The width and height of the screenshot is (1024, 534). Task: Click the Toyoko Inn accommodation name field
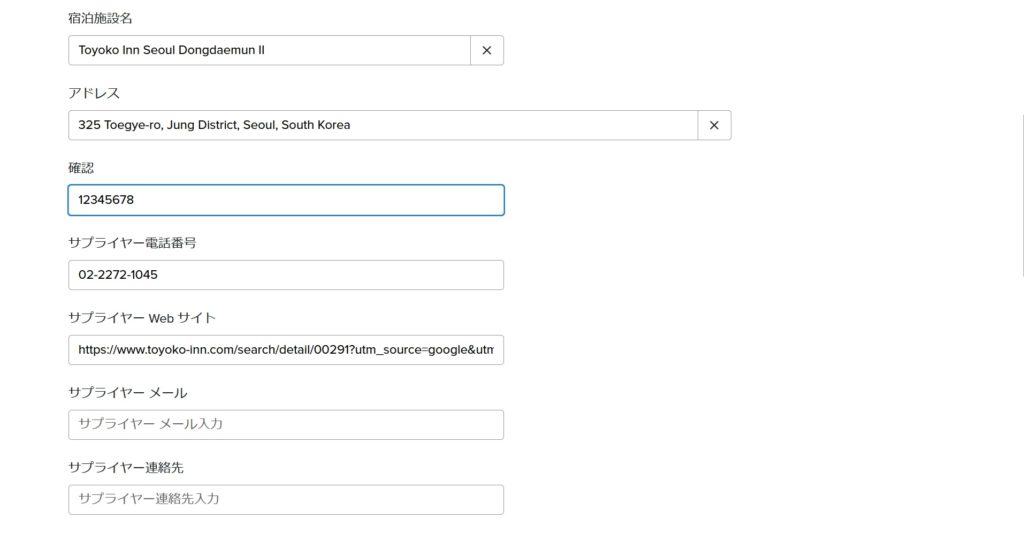coord(269,50)
